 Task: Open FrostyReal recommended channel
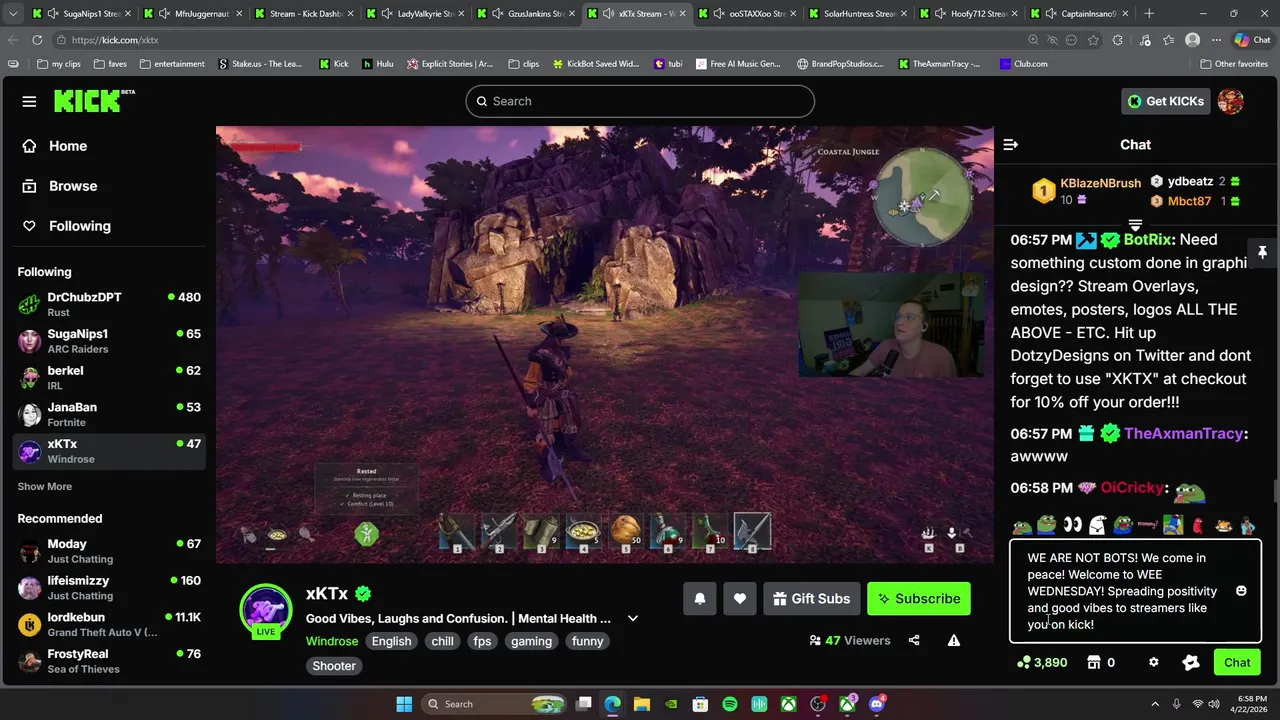click(109, 661)
